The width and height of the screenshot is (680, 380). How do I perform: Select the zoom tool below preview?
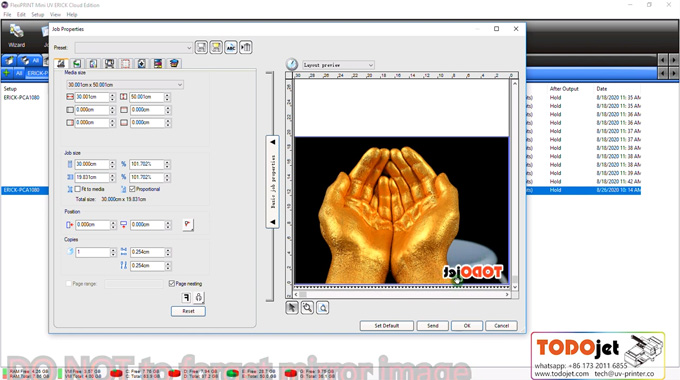click(x=307, y=308)
